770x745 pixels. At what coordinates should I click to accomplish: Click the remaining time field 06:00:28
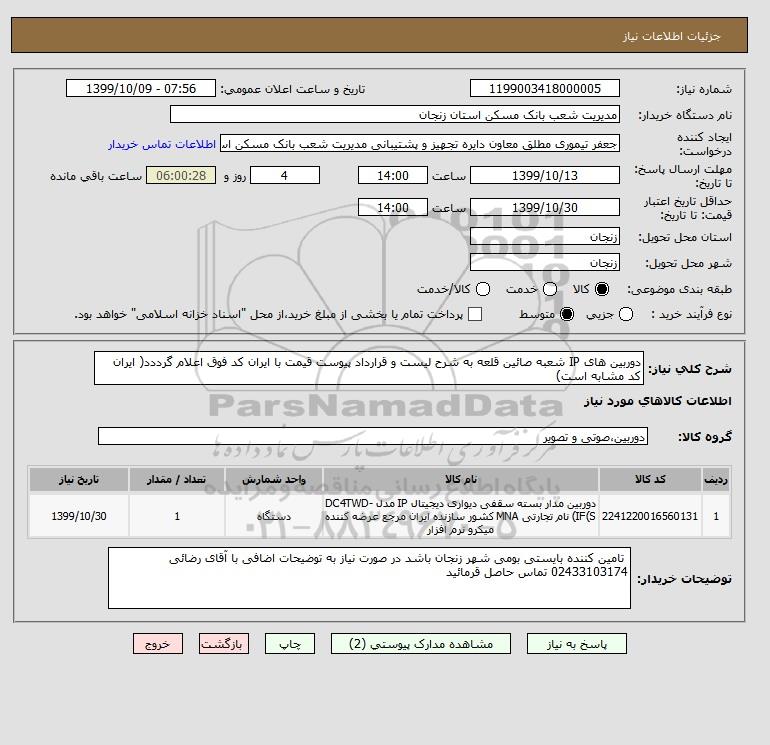[x=181, y=175]
